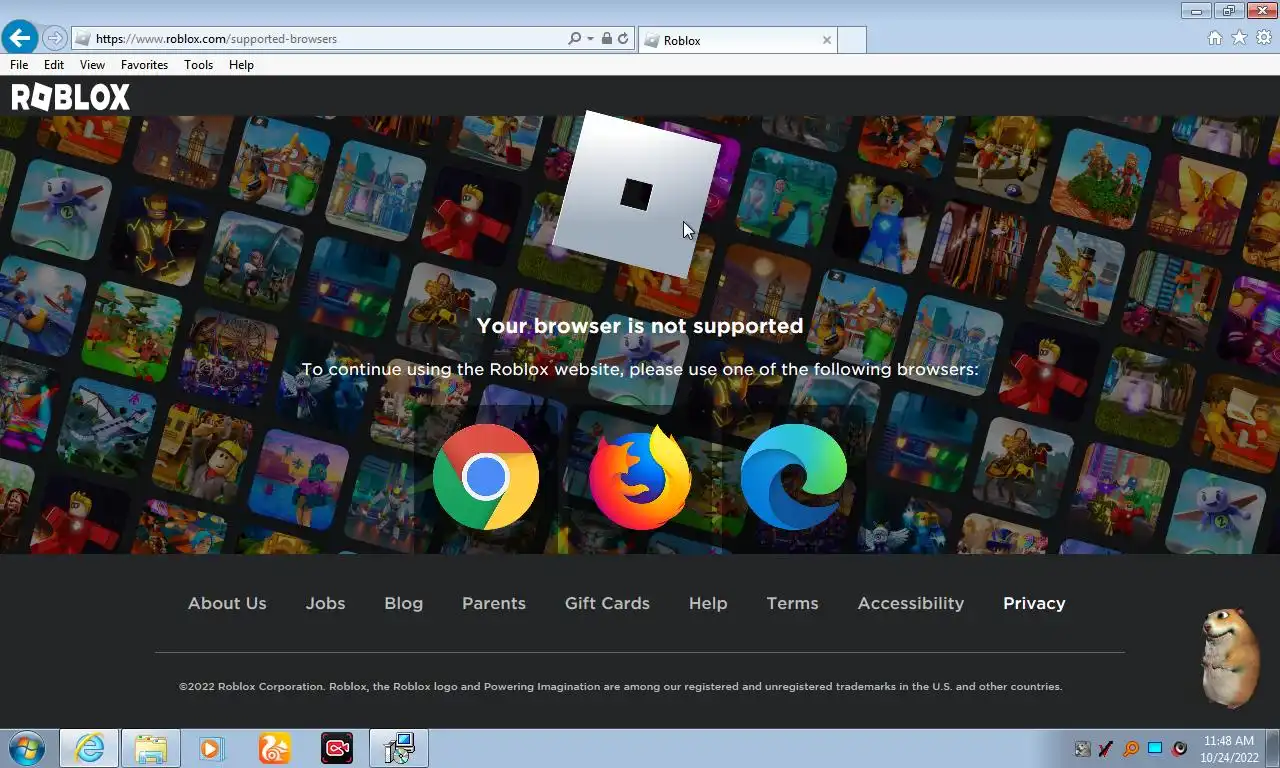Click the browser Forward arrow button
The height and width of the screenshot is (768, 1280).
coord(54,39)
